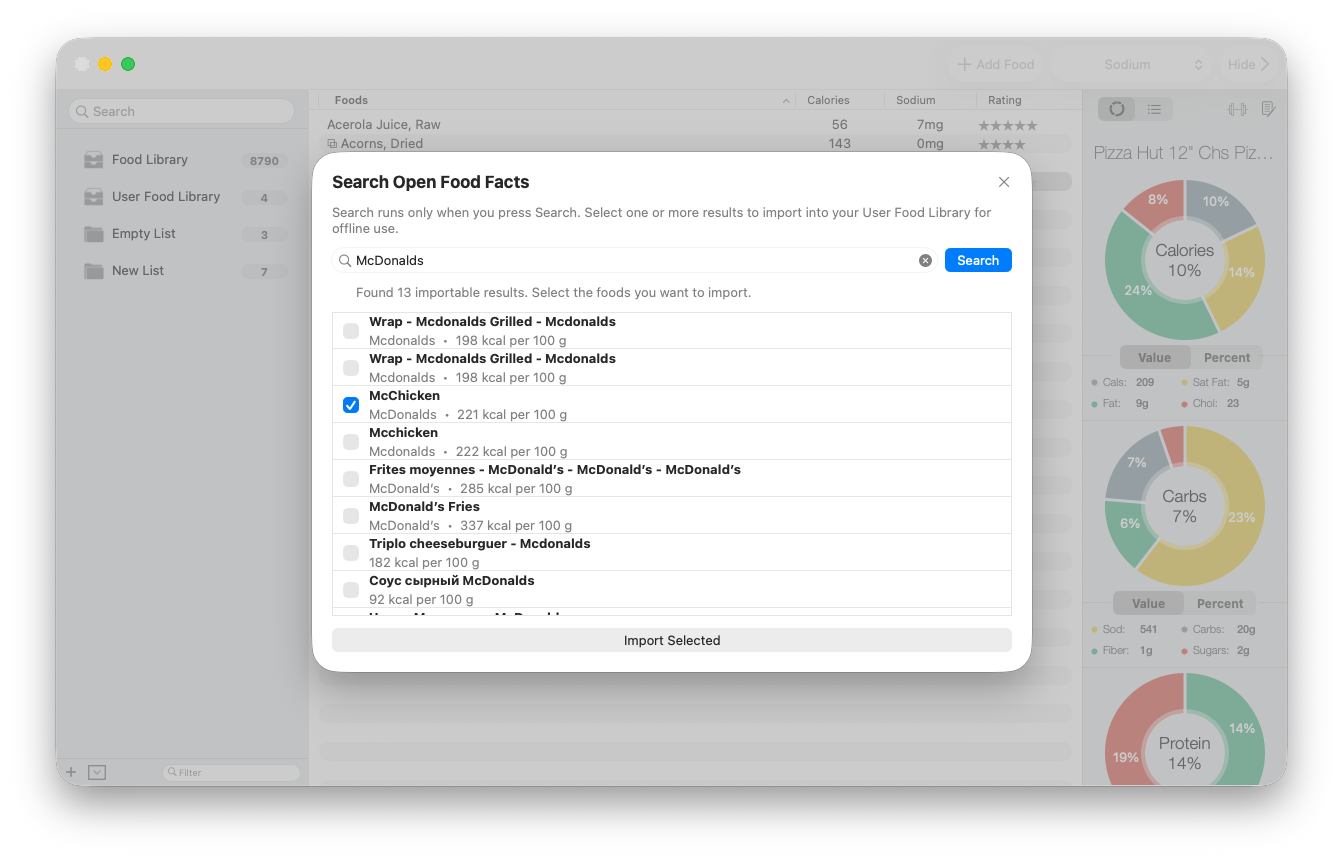Switch to the list view icon in the nutrition panel
Screen dimensions: 1343x860
click(x=1154, y=109)
